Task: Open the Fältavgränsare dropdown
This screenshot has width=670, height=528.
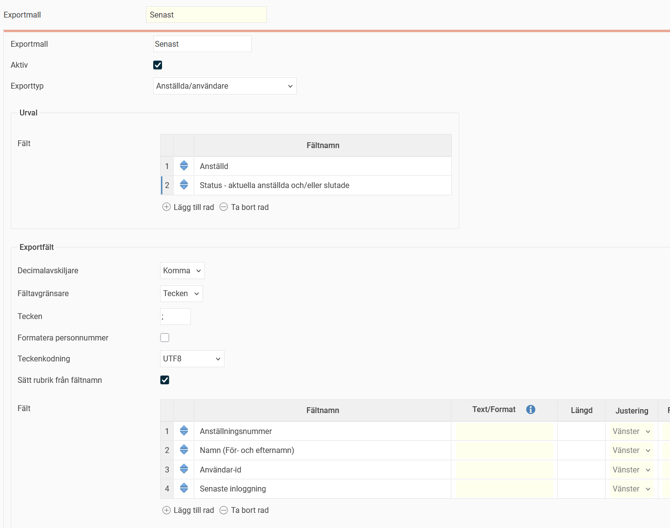Action: [x=182, y=293]
